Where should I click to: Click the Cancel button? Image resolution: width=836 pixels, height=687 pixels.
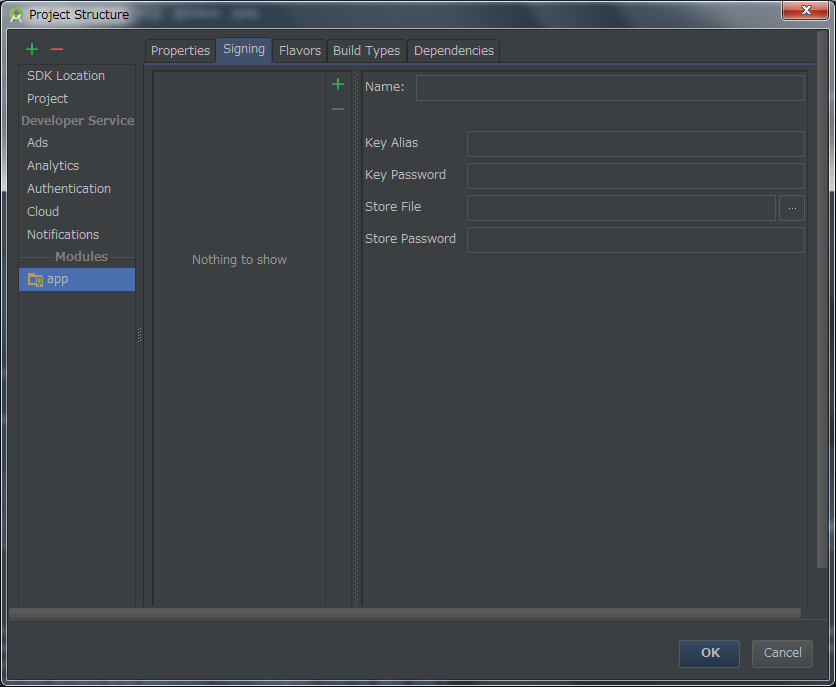pos(782,653)
